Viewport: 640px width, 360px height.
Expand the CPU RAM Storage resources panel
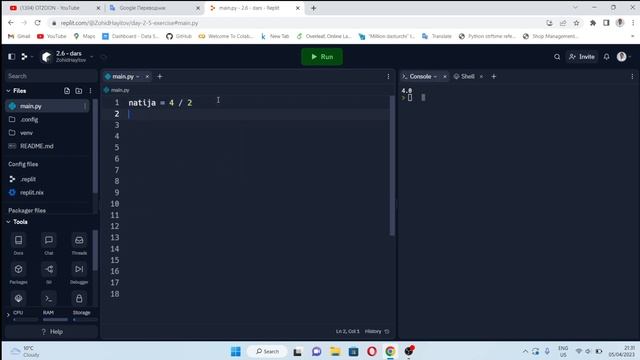[x=8, y=315]
